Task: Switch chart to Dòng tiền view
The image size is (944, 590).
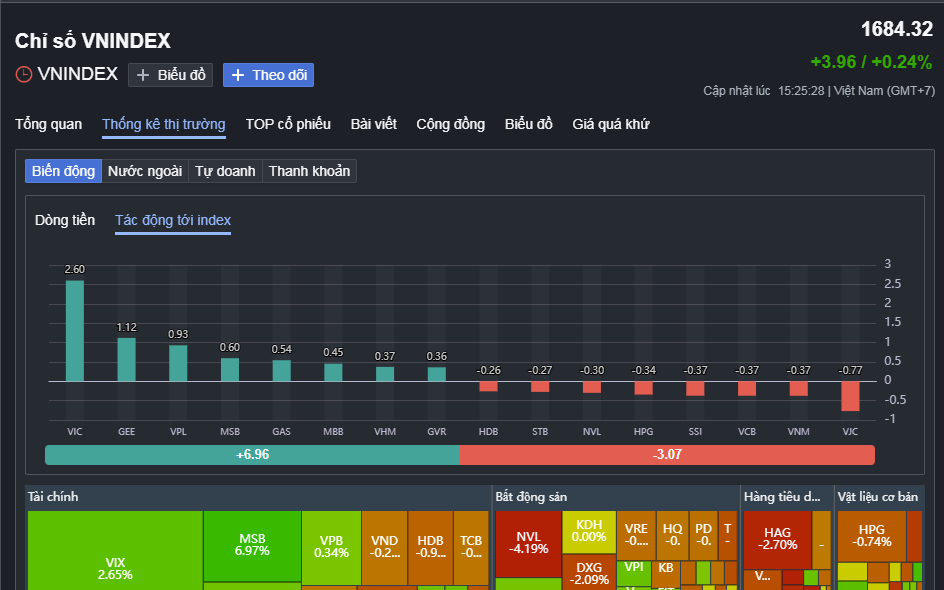Action: 65,220
